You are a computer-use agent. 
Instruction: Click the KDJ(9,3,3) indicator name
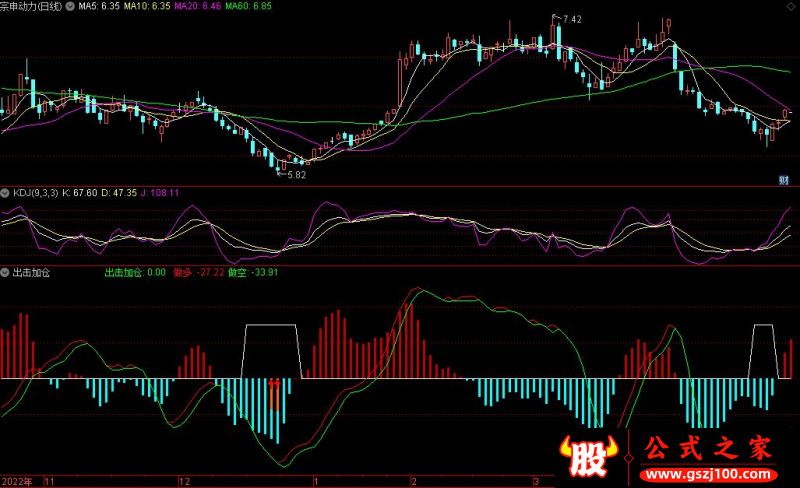pyautogui.click(x=36, y=193)
